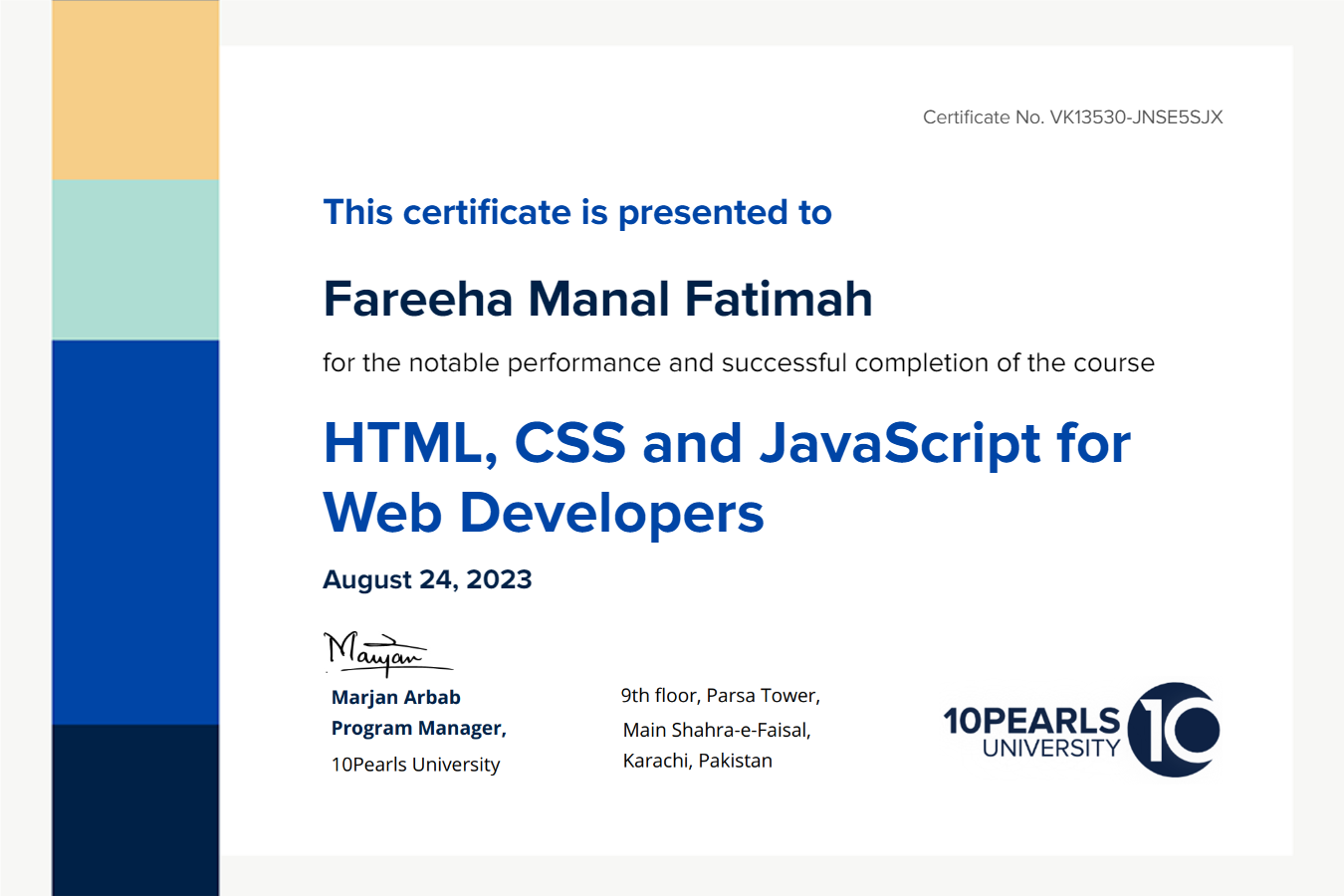Click the UNIVERSITY text under the logo

coord(1051,749)
